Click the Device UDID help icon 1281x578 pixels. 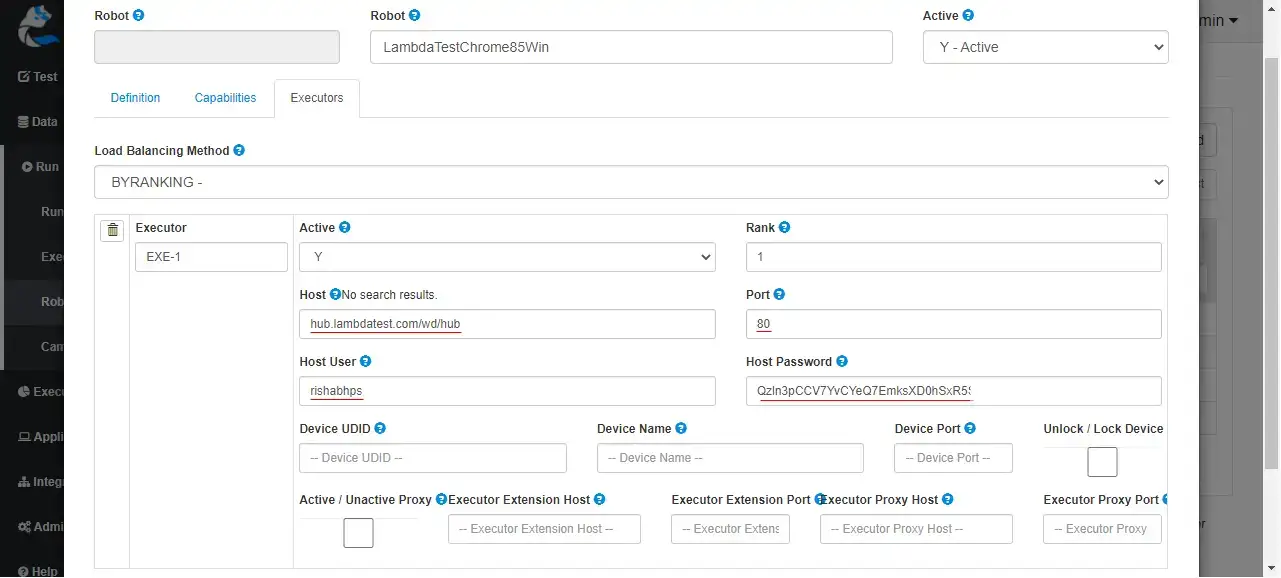click(x=378, y=428)
